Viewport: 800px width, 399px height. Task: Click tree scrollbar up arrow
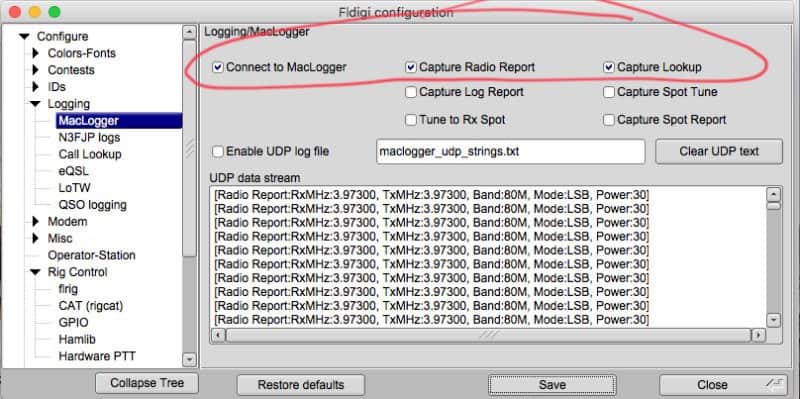(189, 33)
